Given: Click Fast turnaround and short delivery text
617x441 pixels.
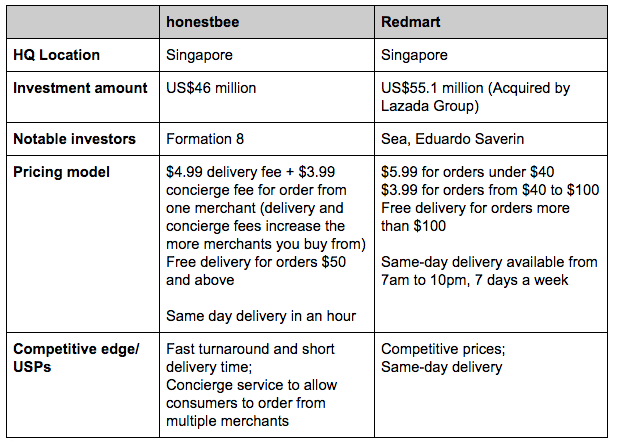Looking at the screenshot, I should 250,358.
